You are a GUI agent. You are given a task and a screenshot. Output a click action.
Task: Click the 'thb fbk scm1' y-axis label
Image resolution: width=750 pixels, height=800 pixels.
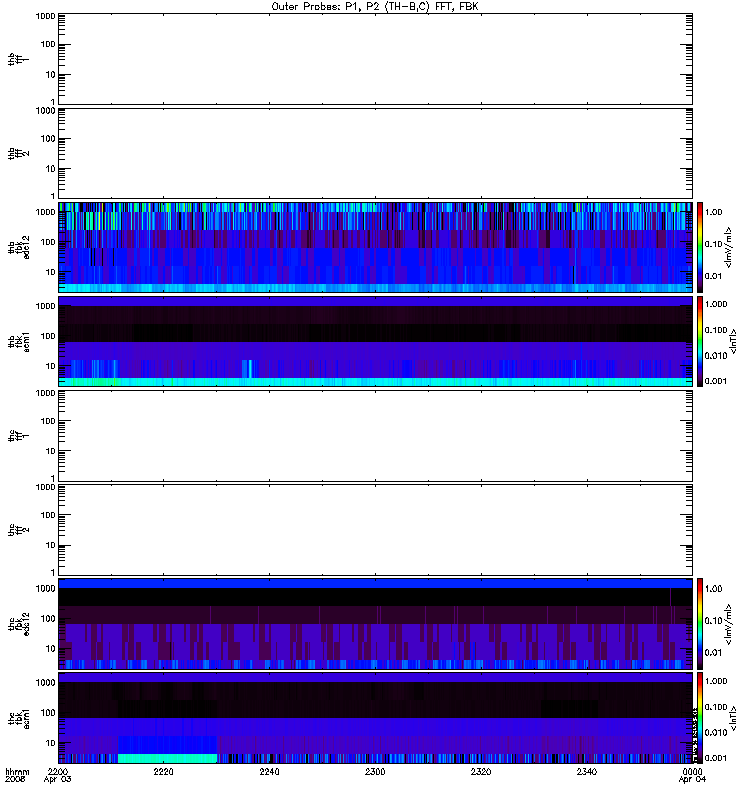pyautogui.click(x=19, y=341)
